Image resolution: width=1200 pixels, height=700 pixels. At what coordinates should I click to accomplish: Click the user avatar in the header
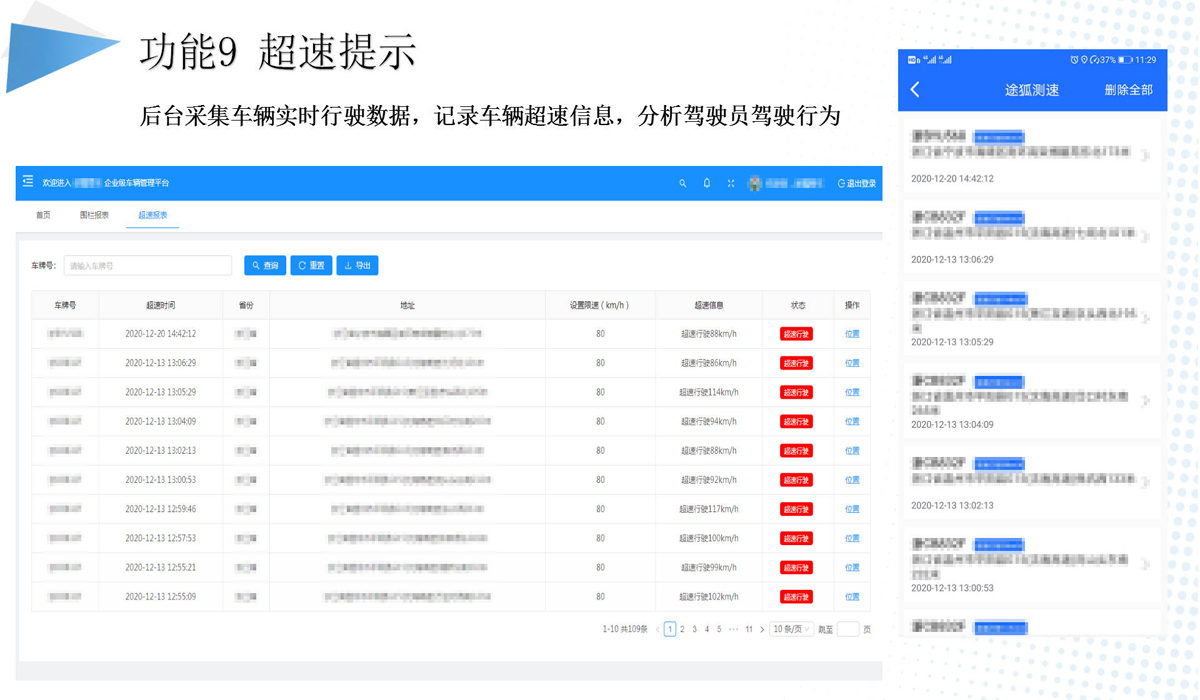pyautogui.click(x=756, y=184)
